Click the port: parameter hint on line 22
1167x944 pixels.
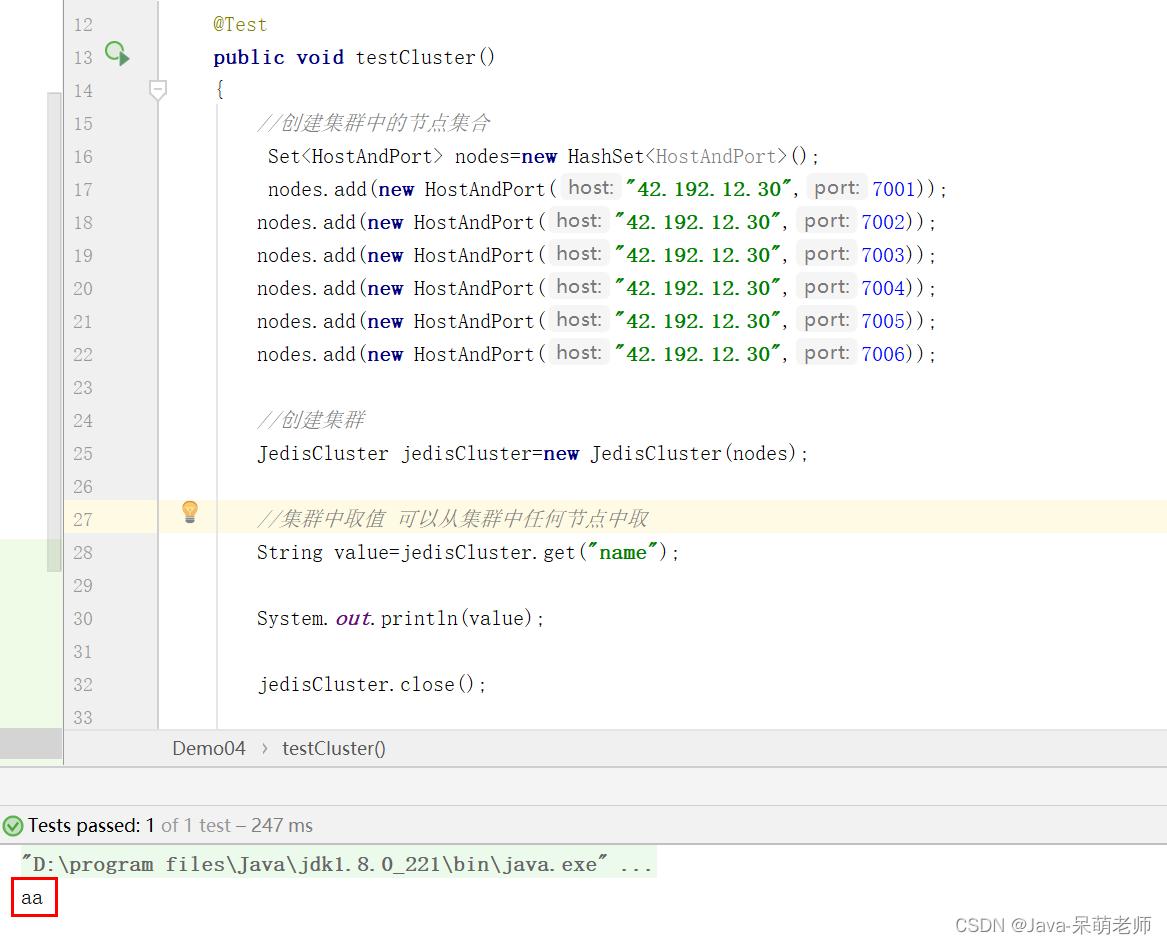(826, 353)
